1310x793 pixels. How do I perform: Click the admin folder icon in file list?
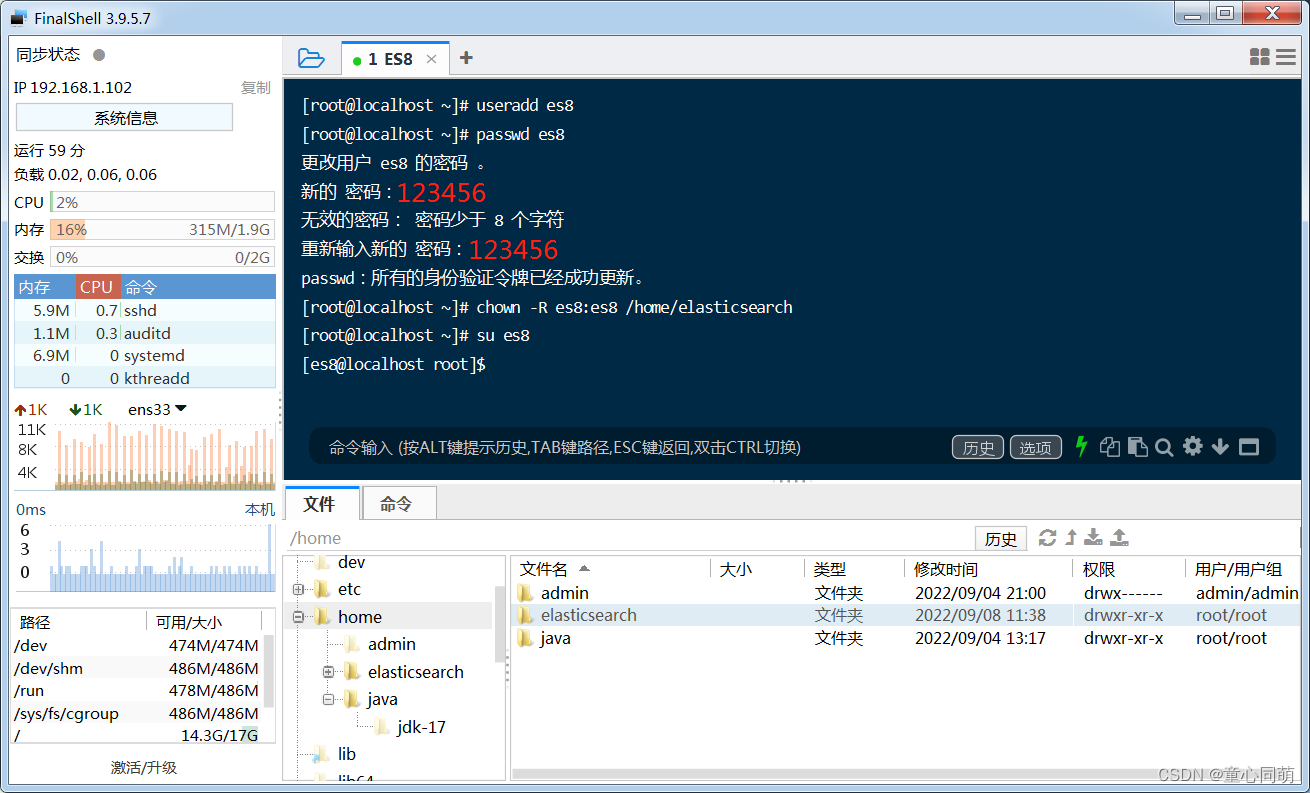coord(526,593)
